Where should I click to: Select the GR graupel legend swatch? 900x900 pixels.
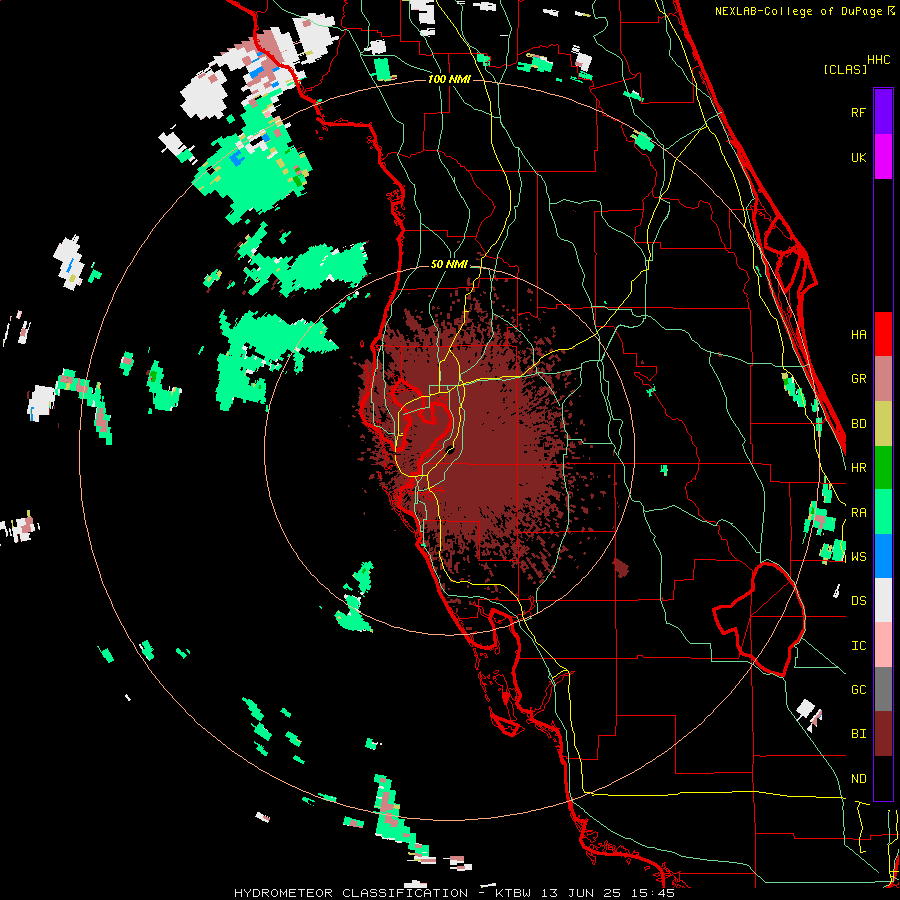tap(883, 379)
